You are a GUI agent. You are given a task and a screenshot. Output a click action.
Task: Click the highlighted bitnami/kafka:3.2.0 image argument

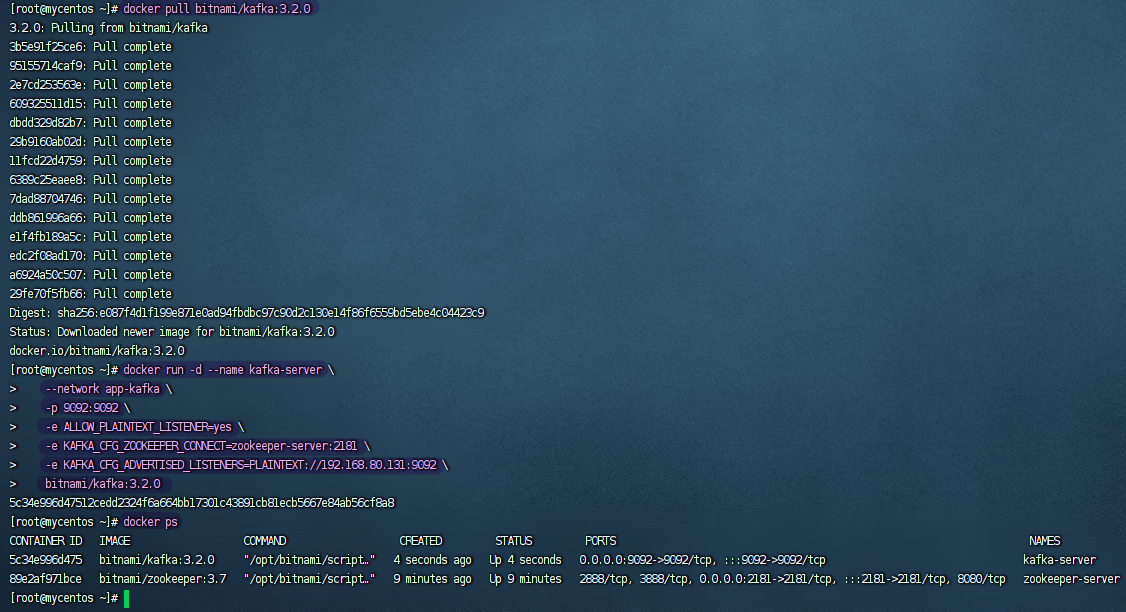[x=103, y=484]
